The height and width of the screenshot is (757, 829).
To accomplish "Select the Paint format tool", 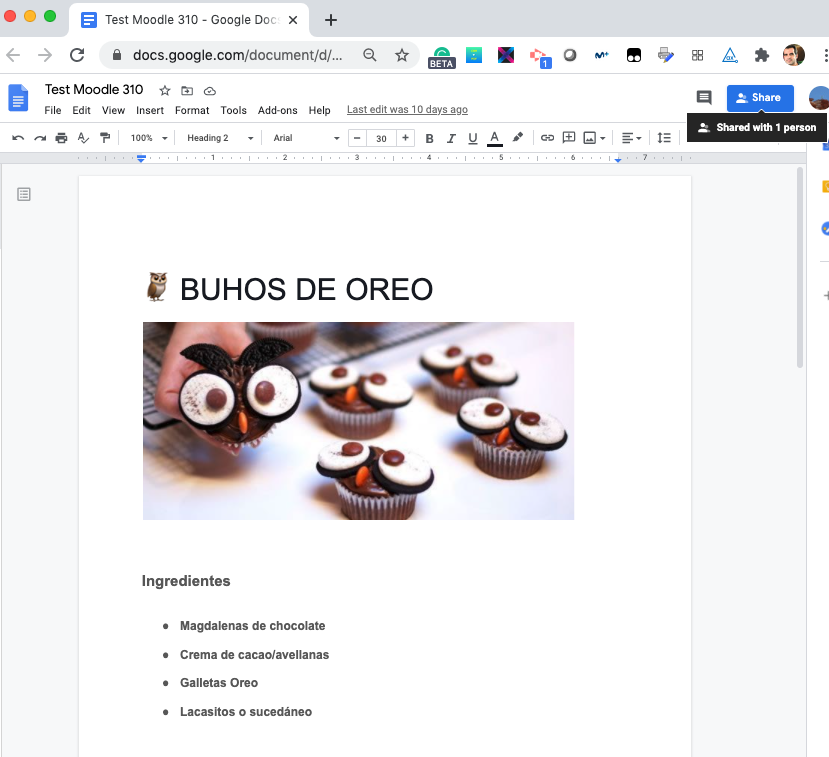I will (x=105, y=138).
